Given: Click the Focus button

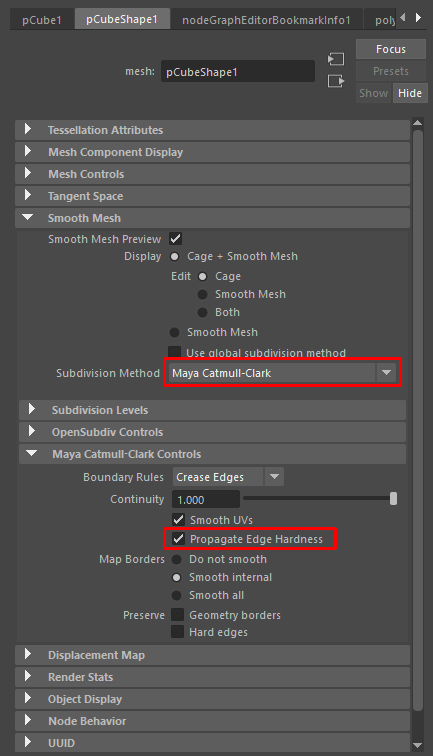Looking at the screenshot, I should (x=391, y=49).
